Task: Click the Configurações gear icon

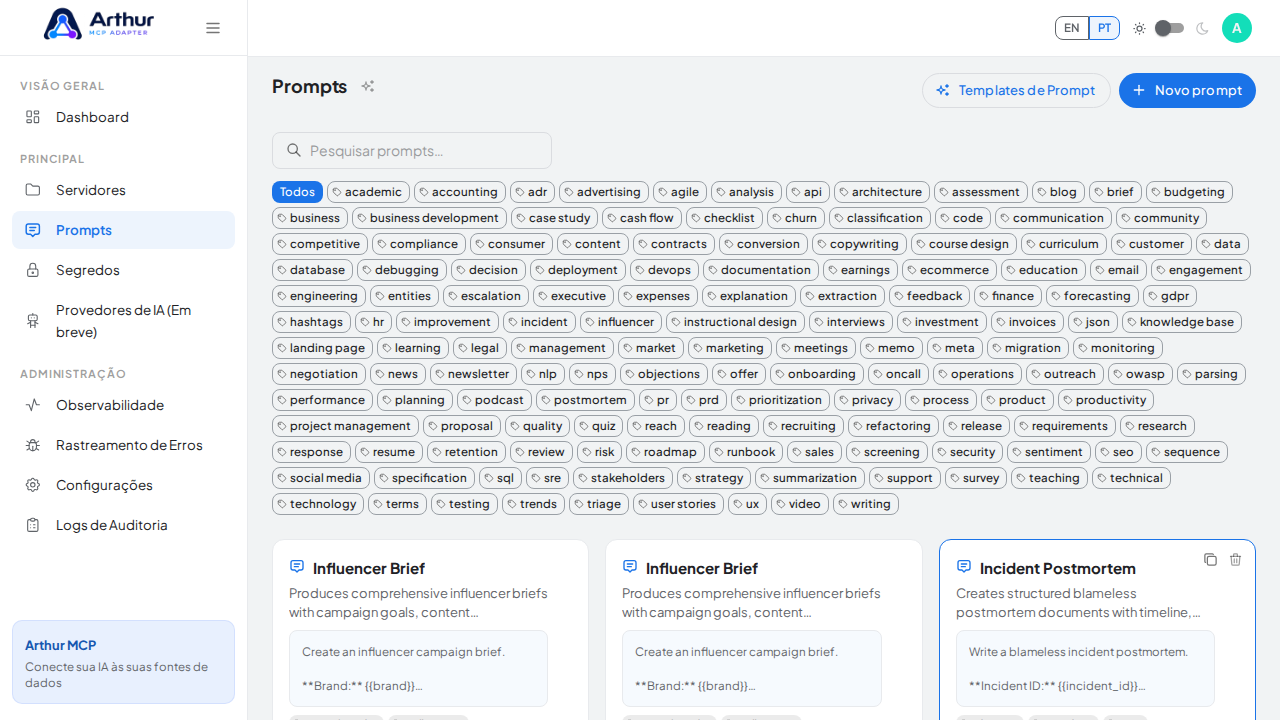Action: (33, 485)
